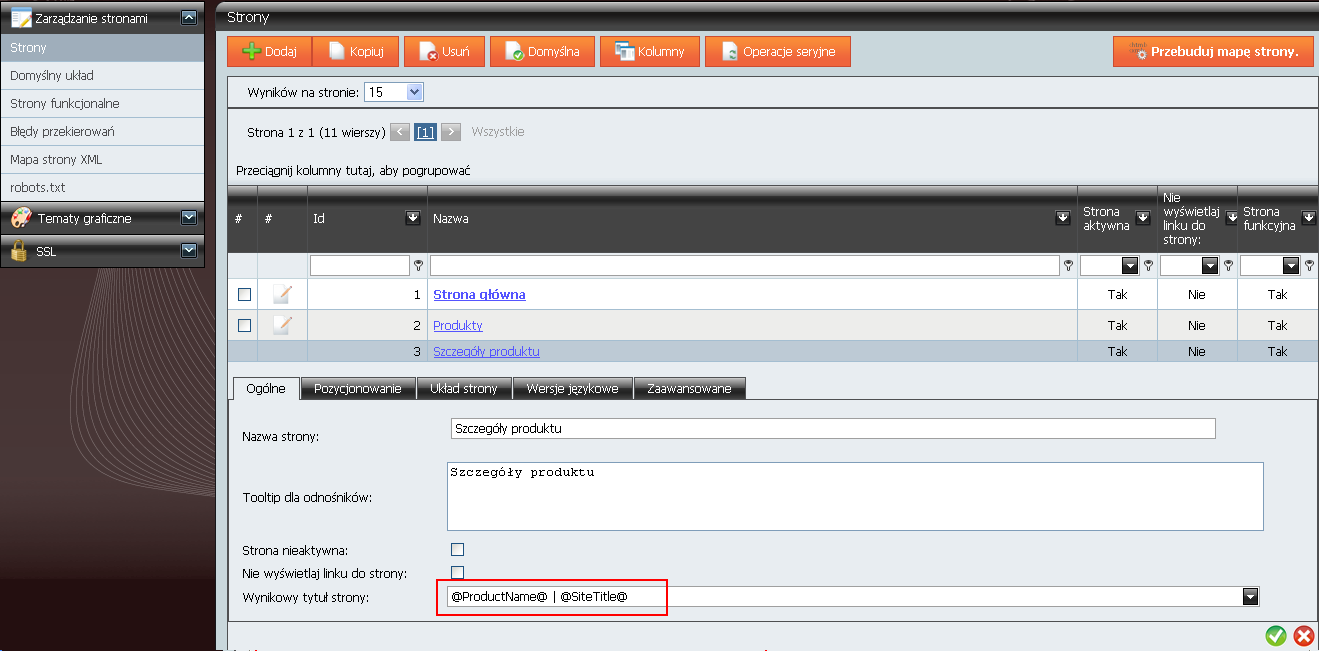The width and height of the screenshot is (1319, 651).
Task: Switch to the Zaawansowane tab
Action: 689,388
